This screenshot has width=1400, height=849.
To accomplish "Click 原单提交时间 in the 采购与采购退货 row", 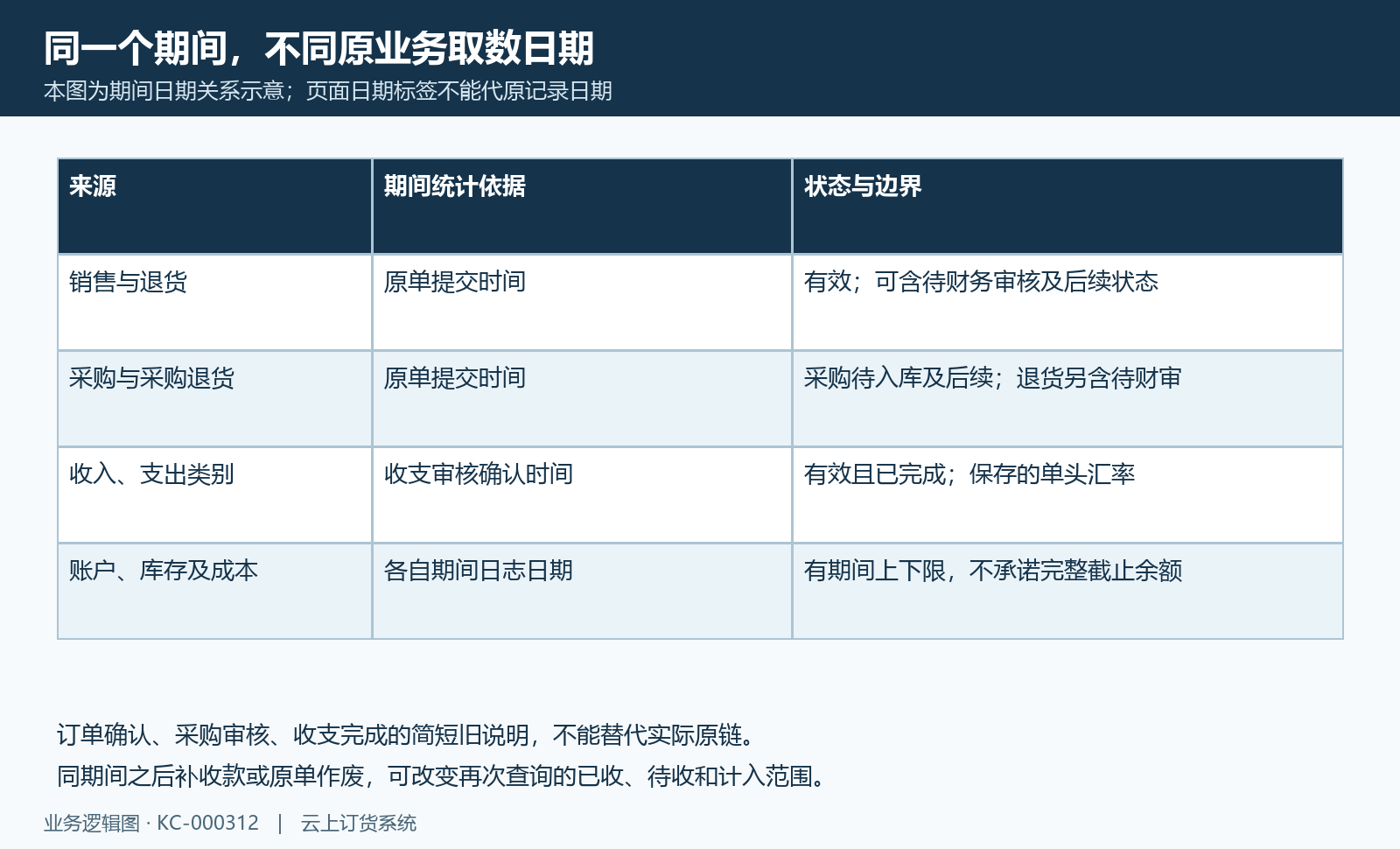I will [583, 399].
